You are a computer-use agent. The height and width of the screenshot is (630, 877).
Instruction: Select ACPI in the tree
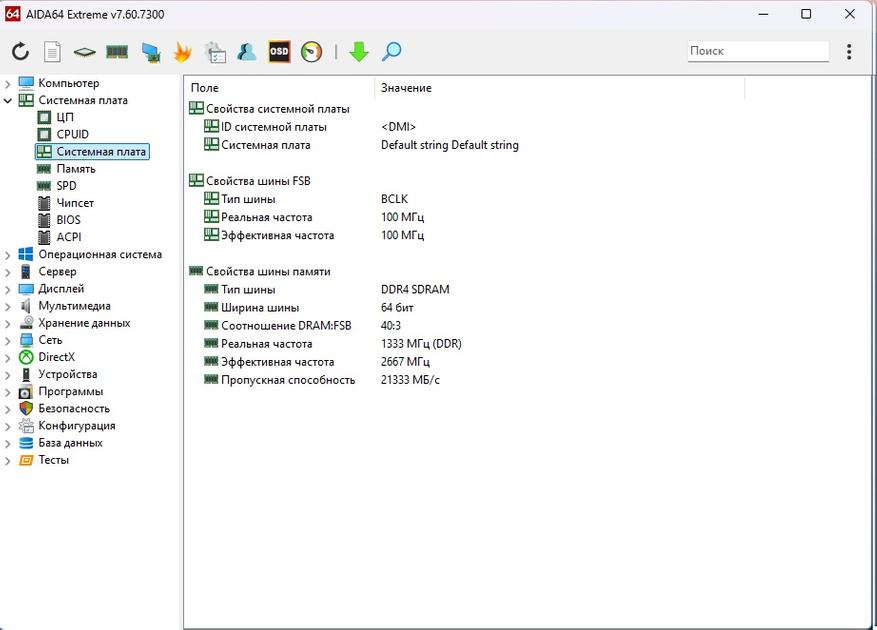(x=69, y=237)
